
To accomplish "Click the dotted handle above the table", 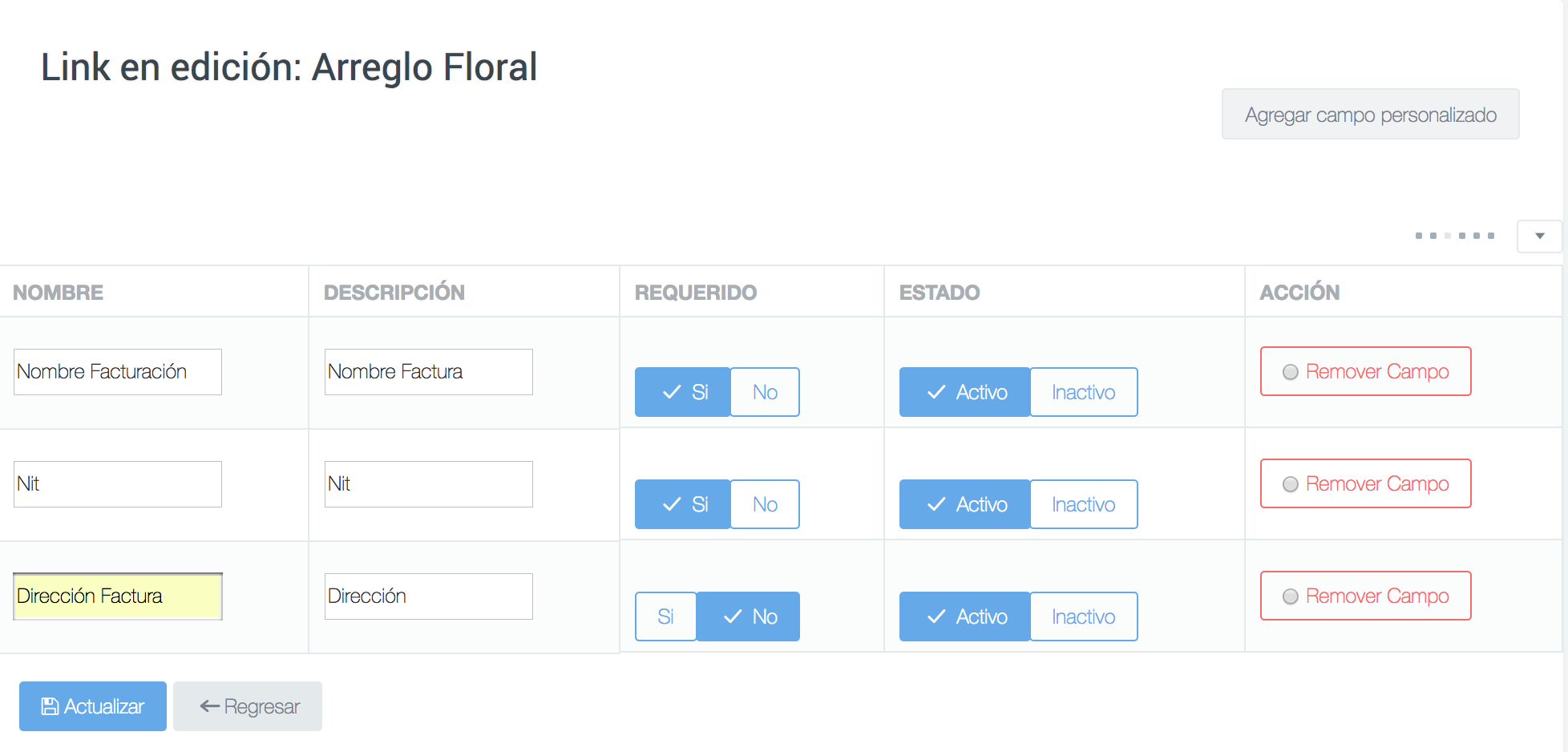I will [x=1455, y=236].
